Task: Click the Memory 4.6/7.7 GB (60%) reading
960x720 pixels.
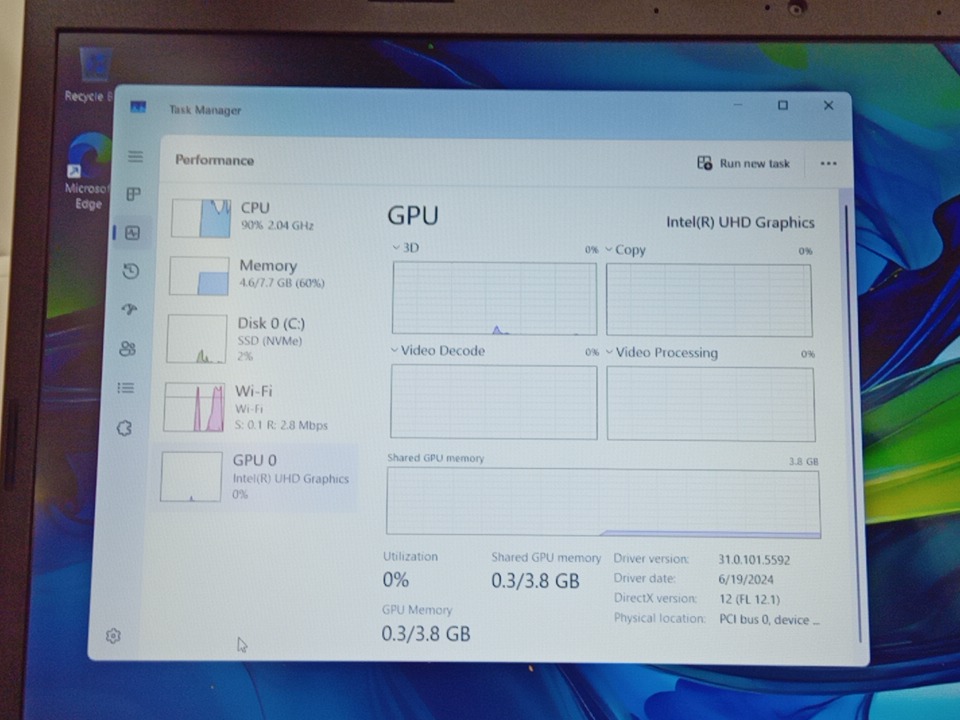Action: coord(282,283)
